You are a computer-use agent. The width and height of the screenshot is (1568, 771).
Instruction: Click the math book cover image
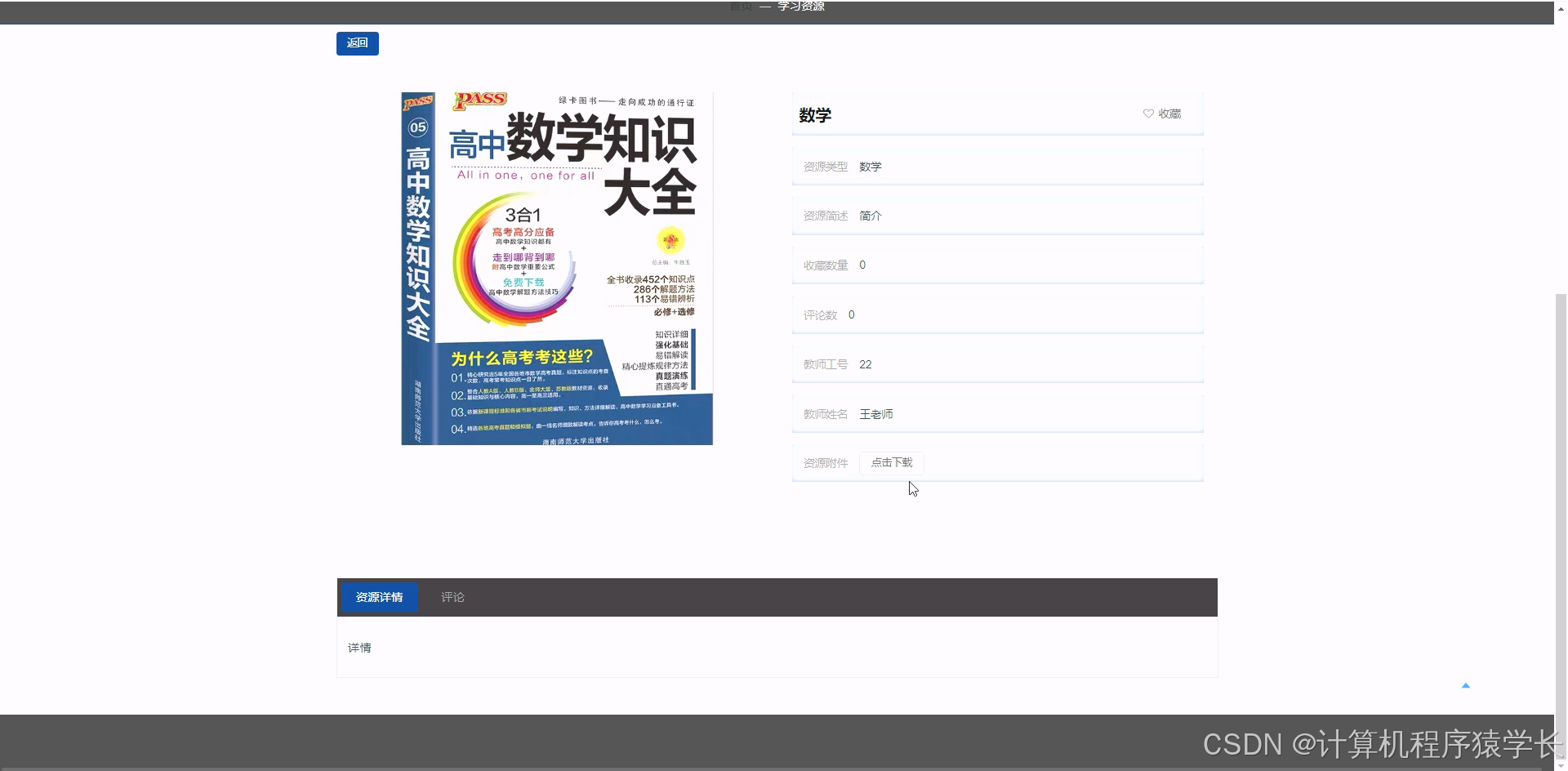556,268
